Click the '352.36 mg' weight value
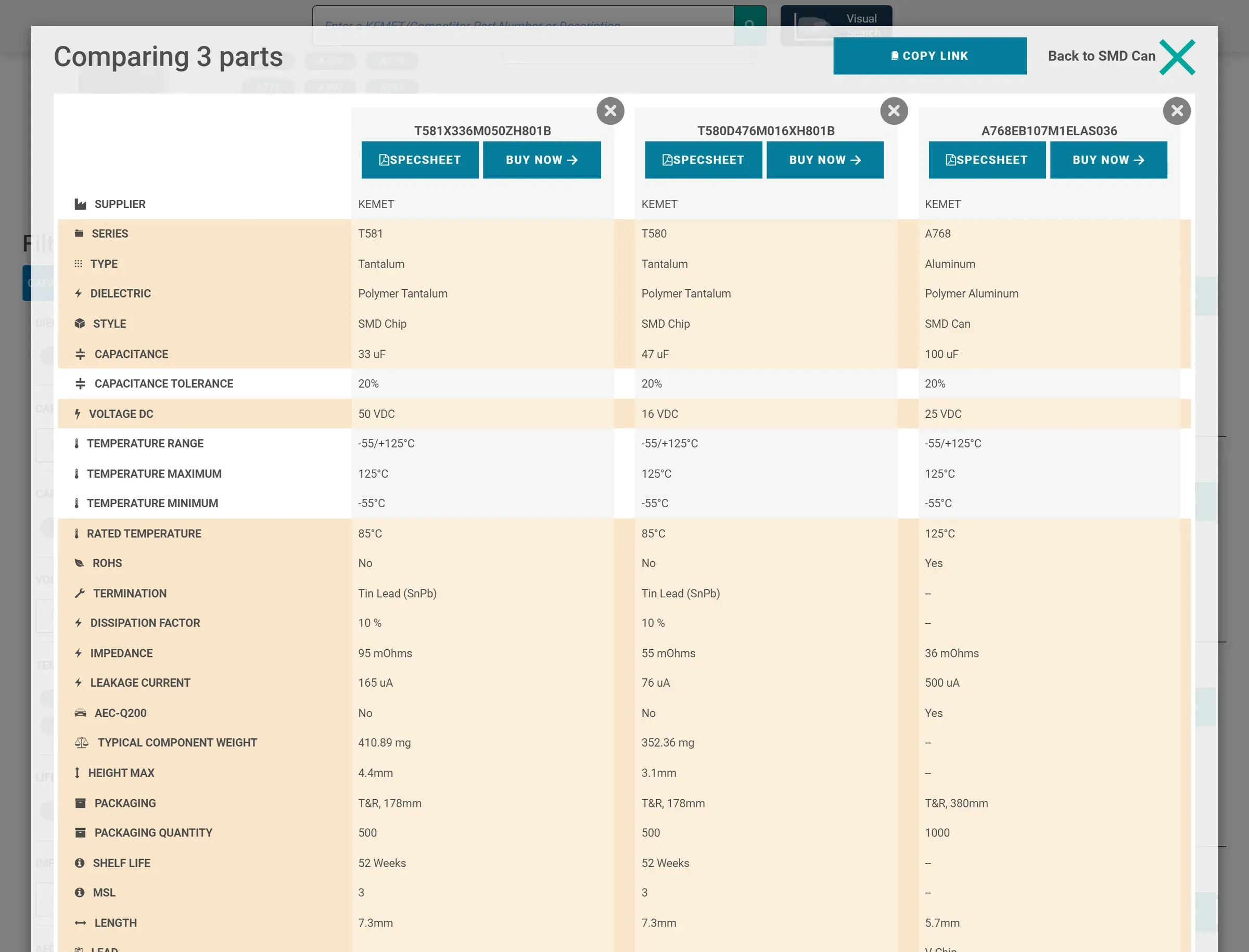 pos(667,742)
